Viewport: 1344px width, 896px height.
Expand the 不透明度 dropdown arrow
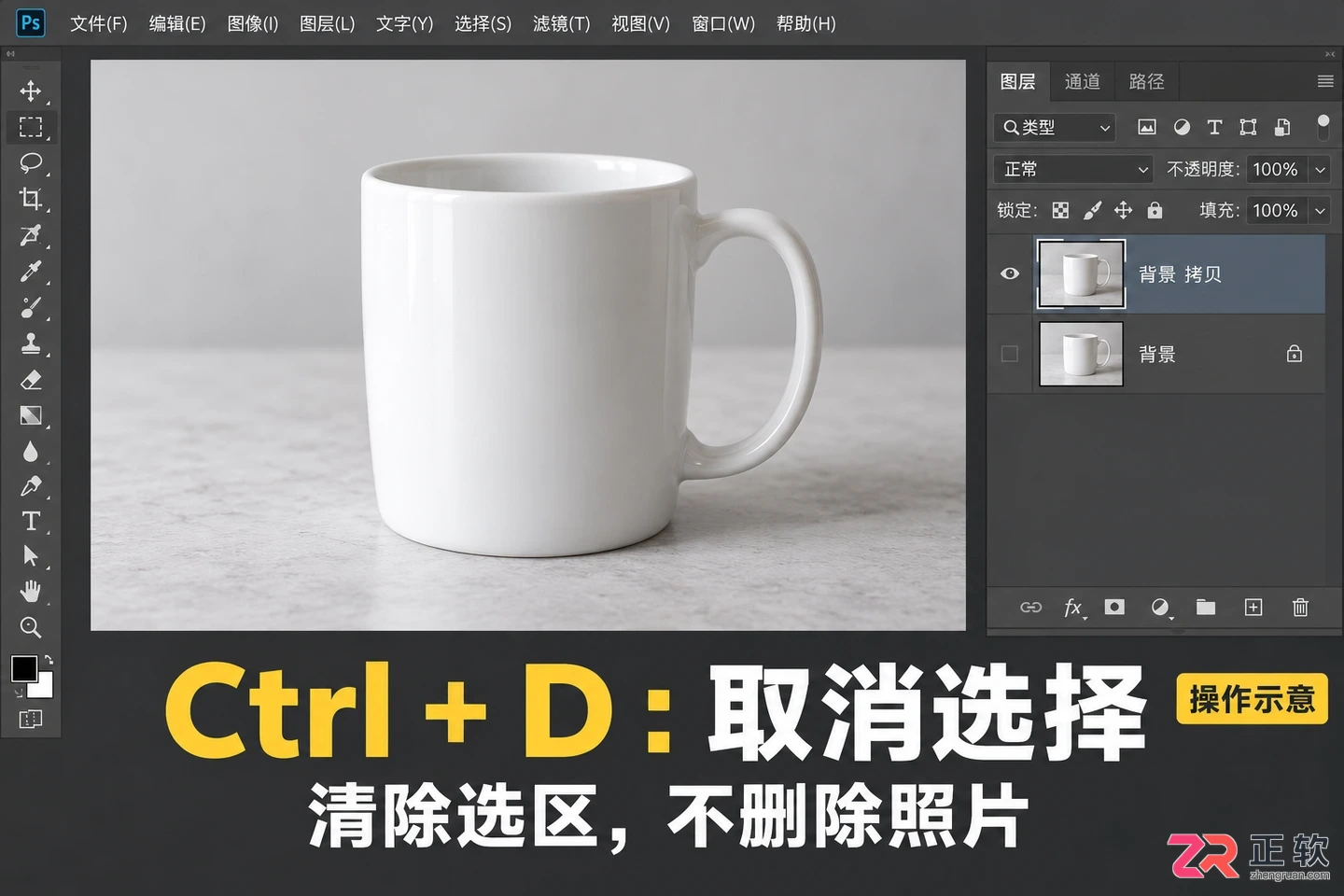pyautogui.click(x=1321, y=169)
